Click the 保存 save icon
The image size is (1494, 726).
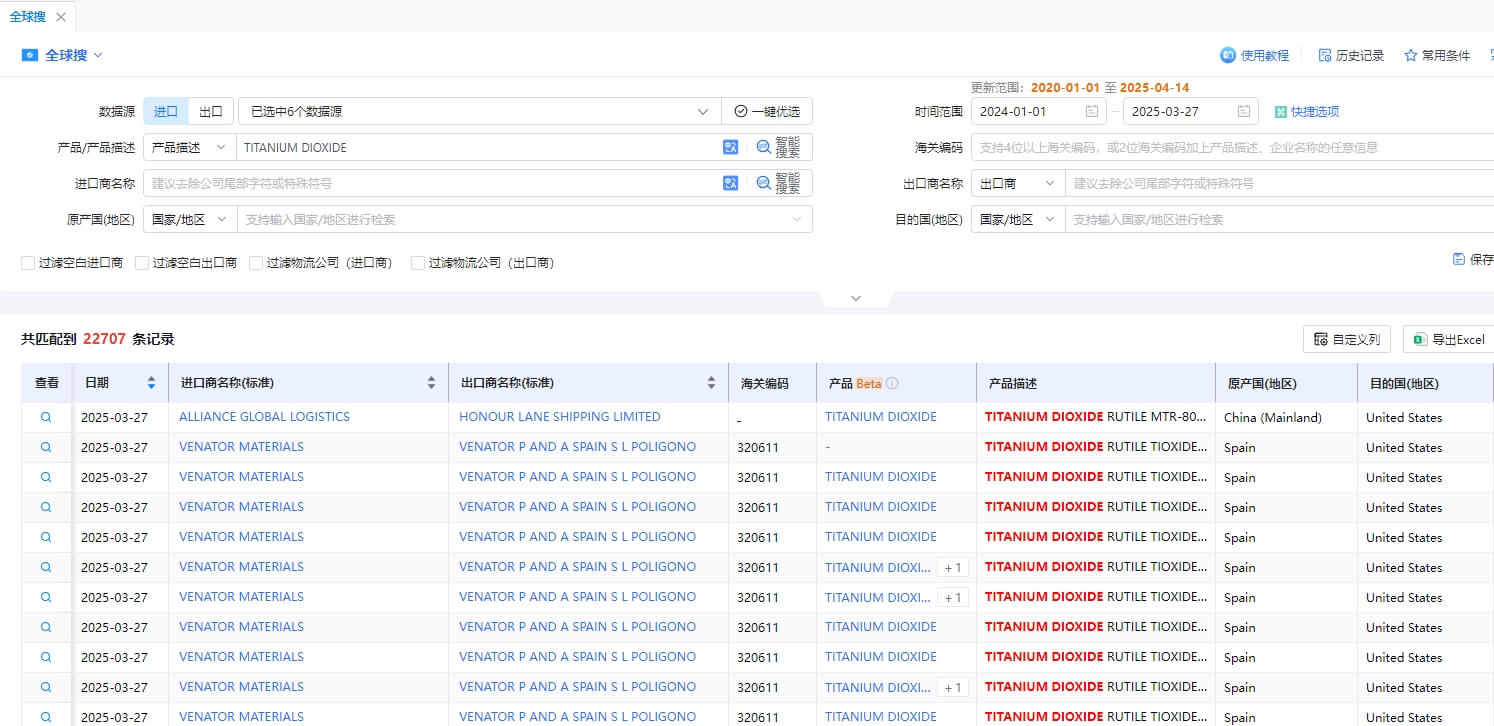click(x=1459, y=259)
